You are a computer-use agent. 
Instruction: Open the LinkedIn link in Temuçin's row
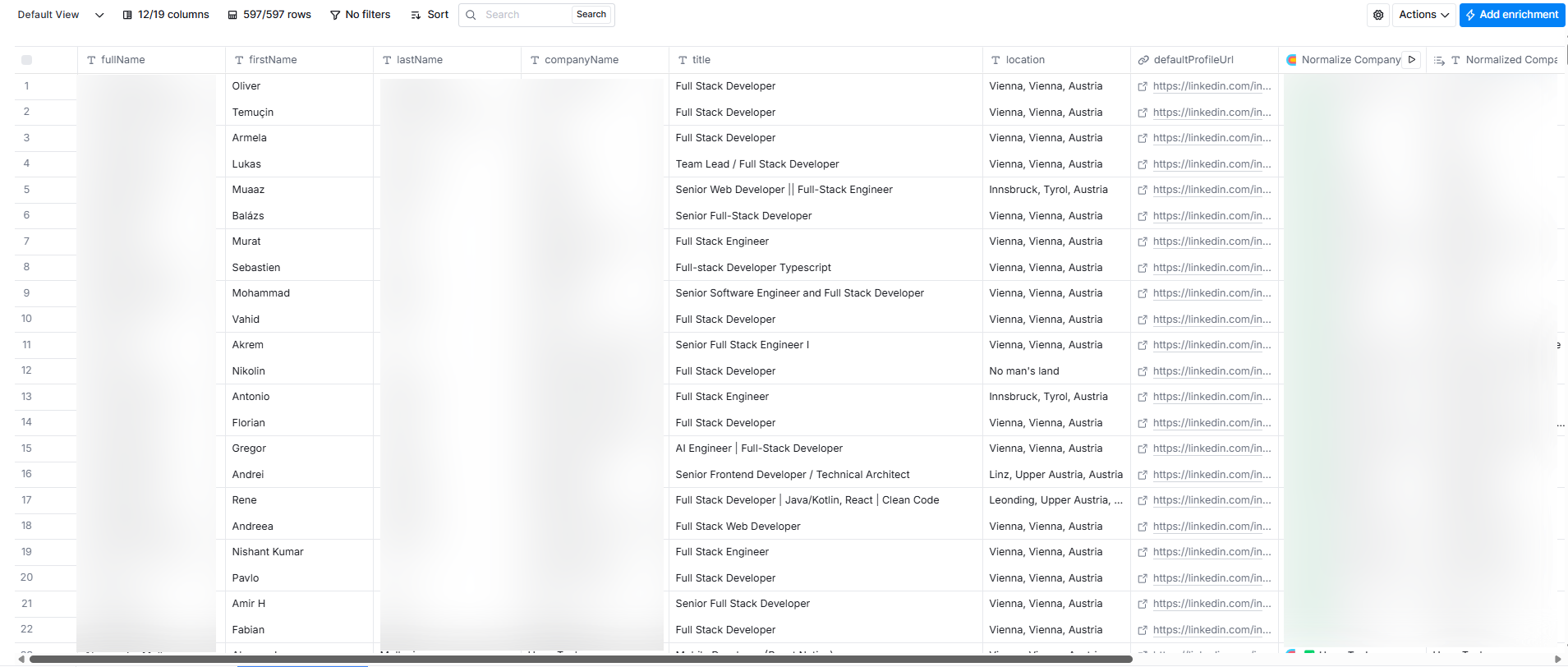(1212, 113)
